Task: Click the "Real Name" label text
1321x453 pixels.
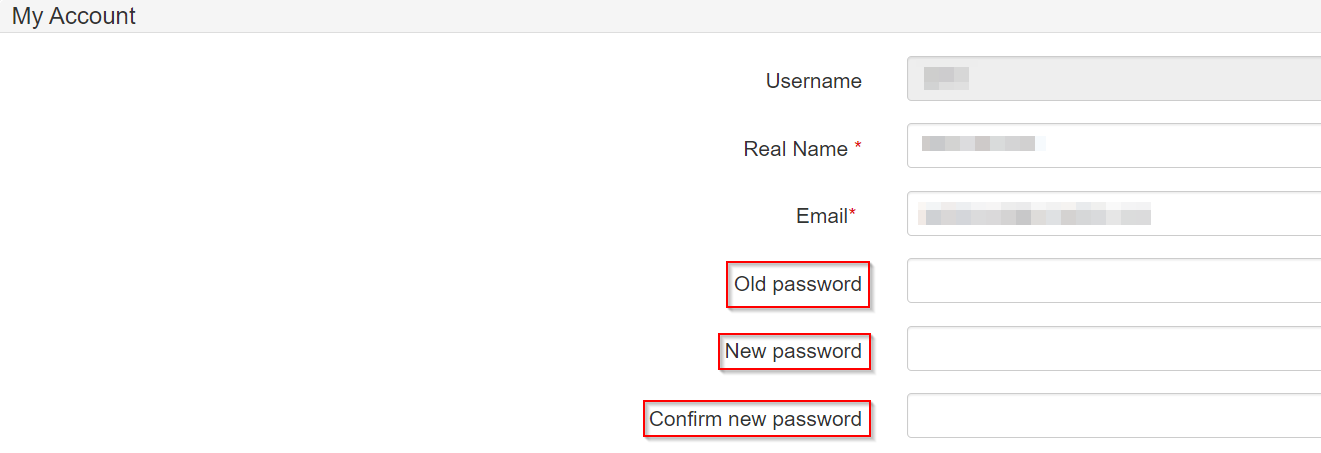Action: (795, 149)
